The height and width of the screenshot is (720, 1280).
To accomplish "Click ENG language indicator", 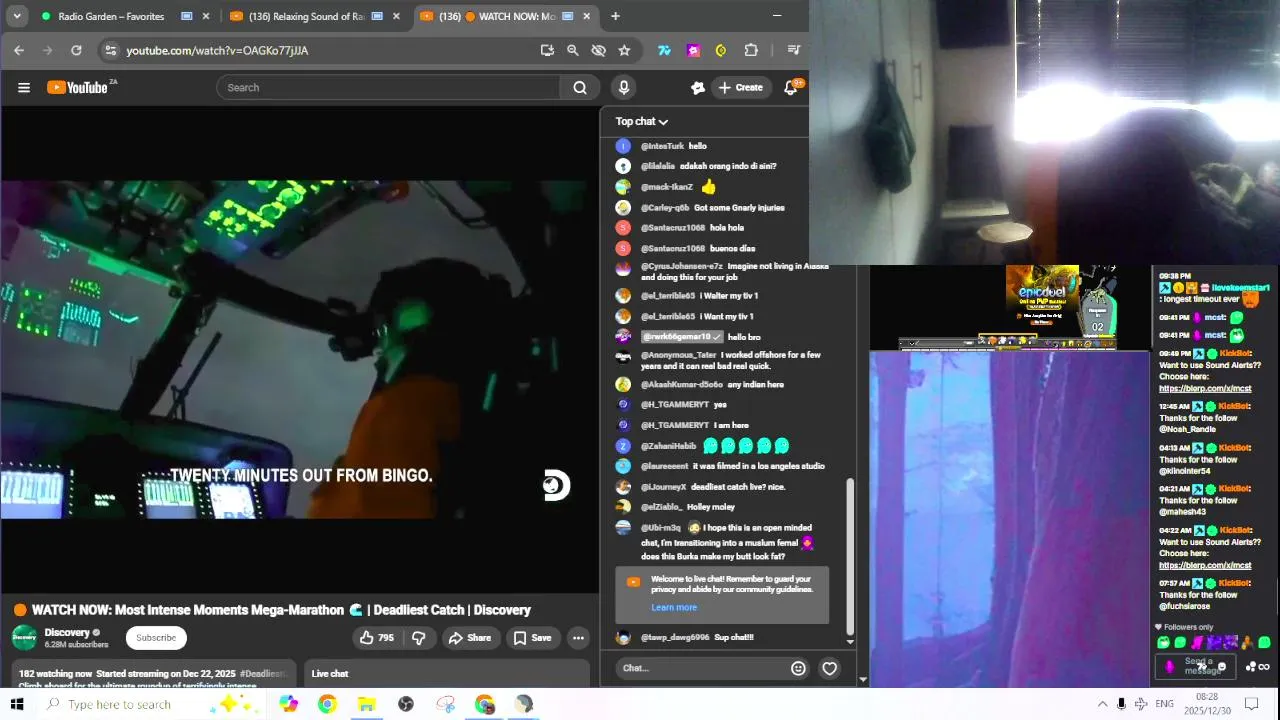I will point(1165,704).
